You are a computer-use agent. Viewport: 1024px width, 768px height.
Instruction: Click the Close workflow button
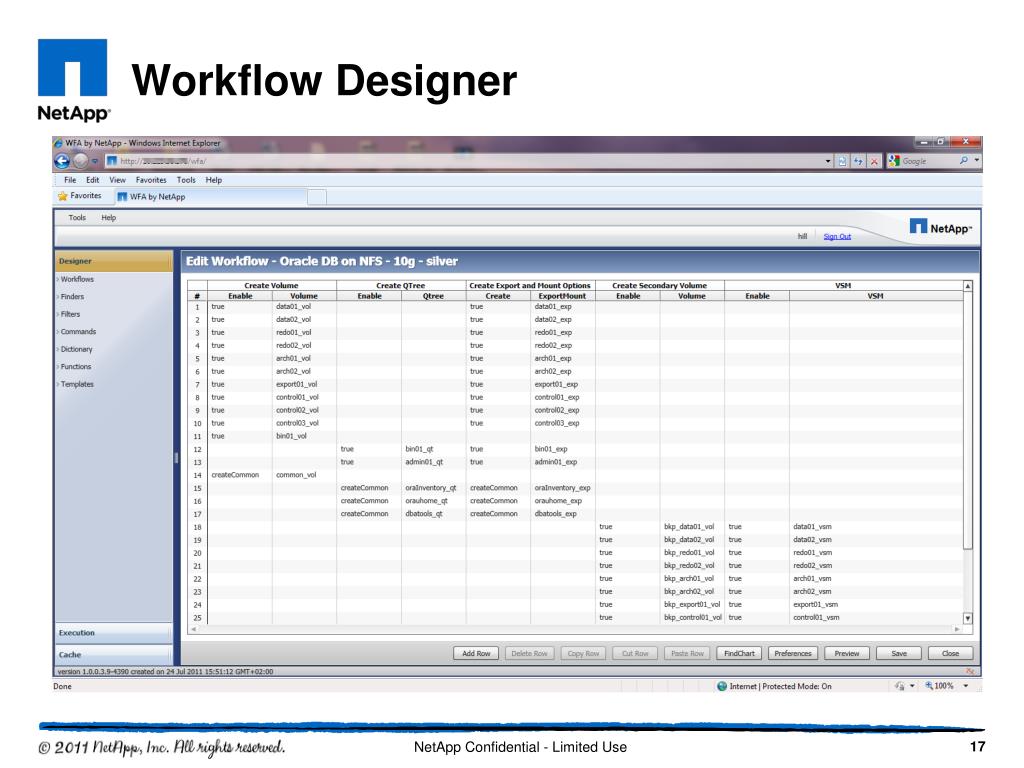click(x=950, y=653)
